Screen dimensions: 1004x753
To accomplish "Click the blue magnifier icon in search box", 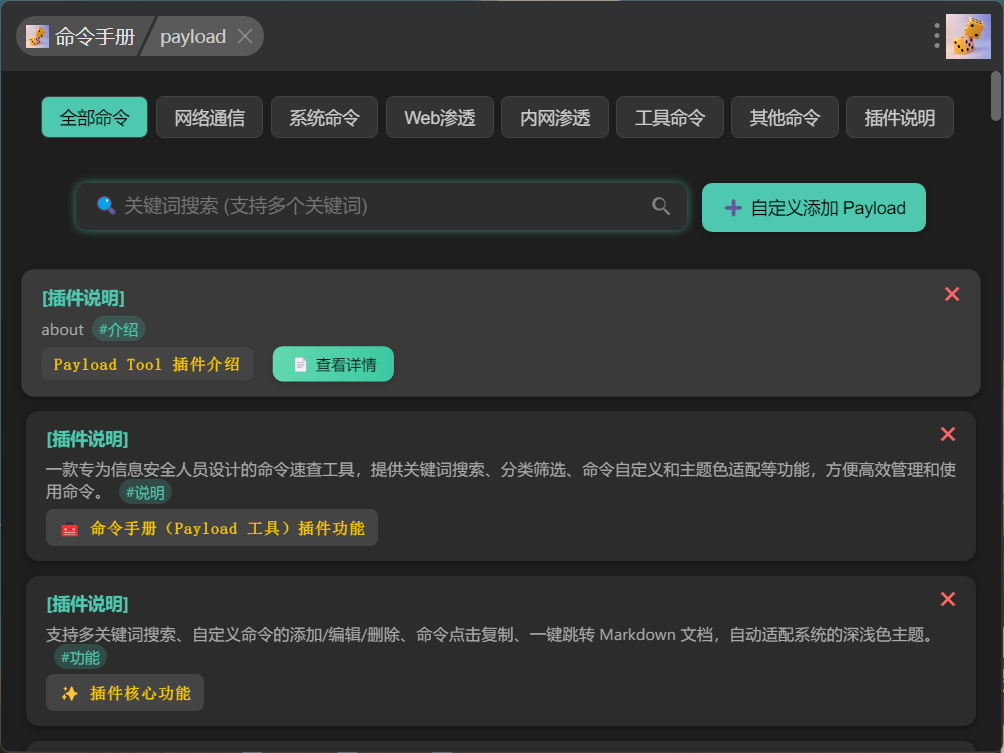I will pyautogui.click(x=106, y=205).
